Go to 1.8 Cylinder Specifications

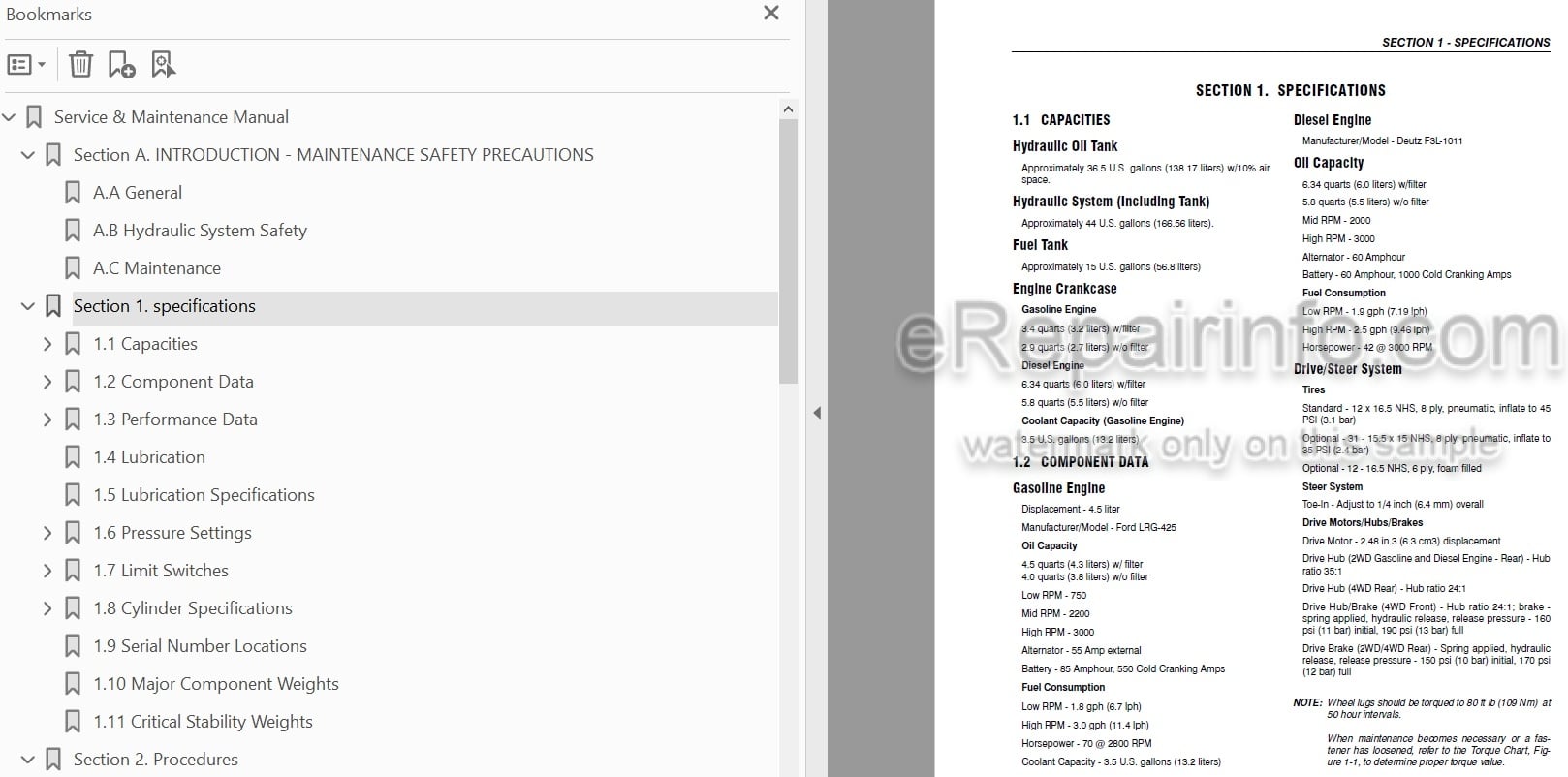193,608
